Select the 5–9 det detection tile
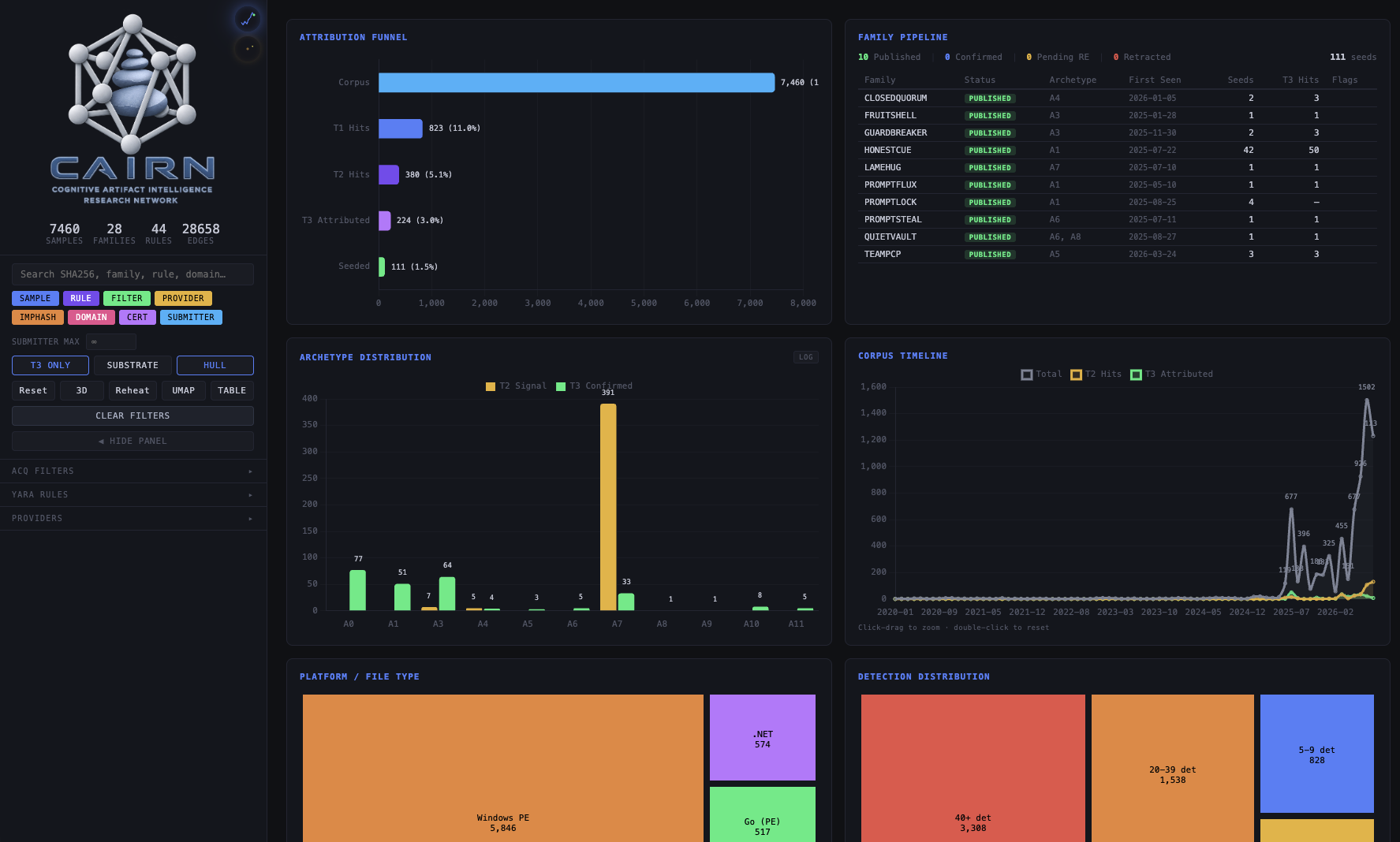Viewport: 1400px width, 842px height. (1317, 754)
